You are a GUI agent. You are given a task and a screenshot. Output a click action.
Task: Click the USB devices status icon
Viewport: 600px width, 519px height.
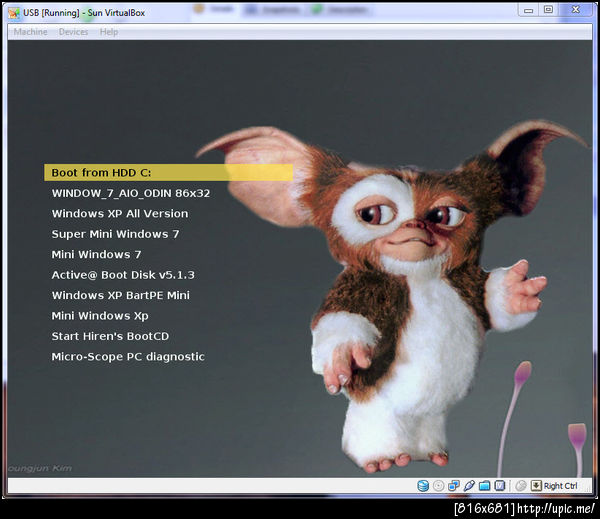coord(469,486)
